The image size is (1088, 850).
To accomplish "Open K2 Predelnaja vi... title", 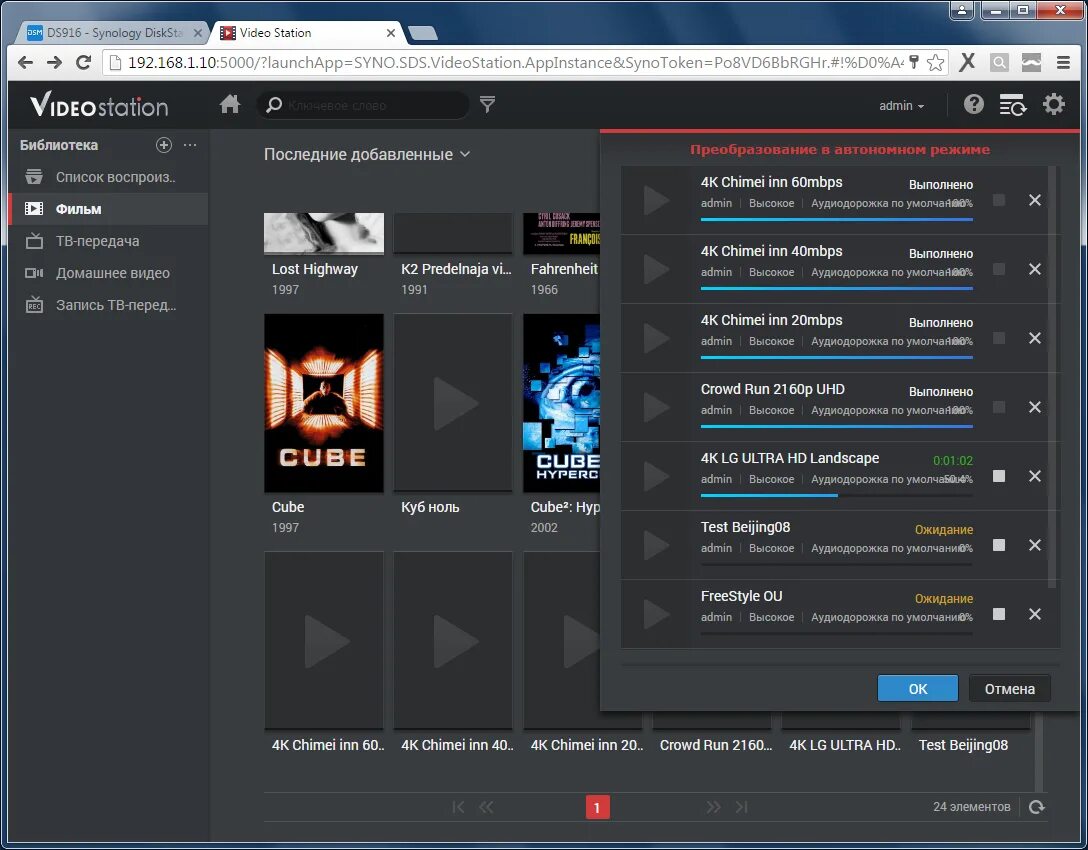I will (456, 269).
